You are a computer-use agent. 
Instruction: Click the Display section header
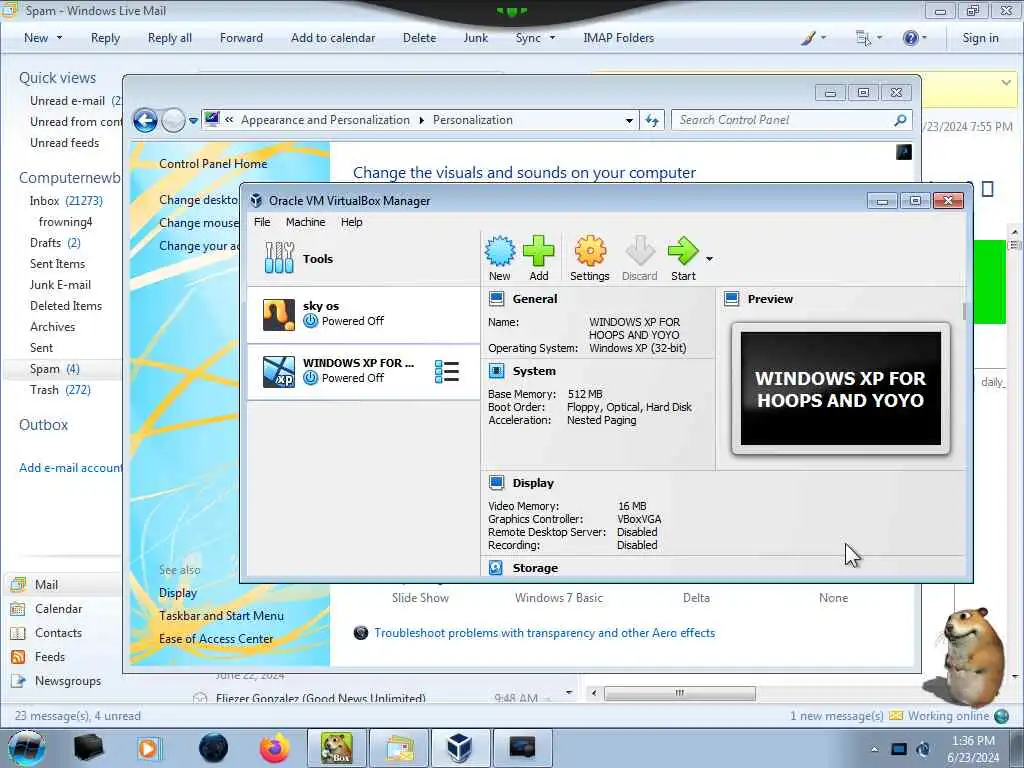point(533,483)
